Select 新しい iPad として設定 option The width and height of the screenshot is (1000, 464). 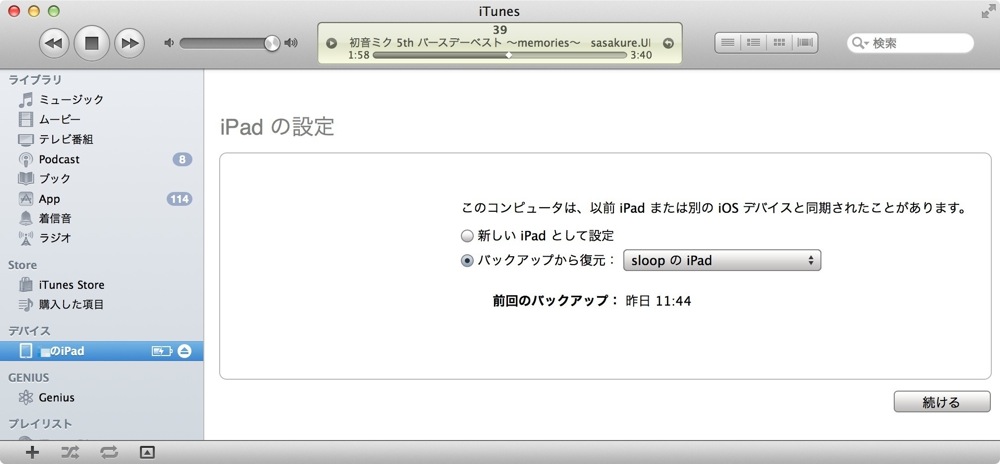pyautogui.click(x=537, y=236)
